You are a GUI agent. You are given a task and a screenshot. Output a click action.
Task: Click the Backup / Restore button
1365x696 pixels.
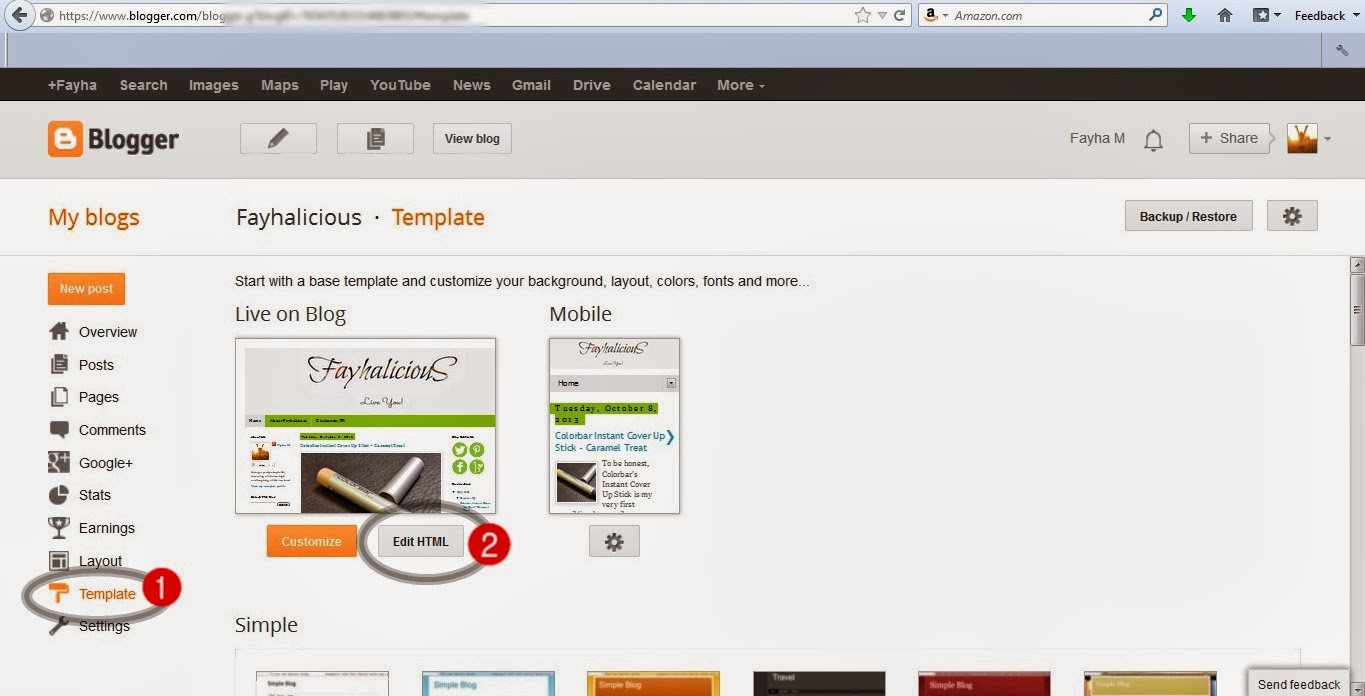click(1188, 216)
